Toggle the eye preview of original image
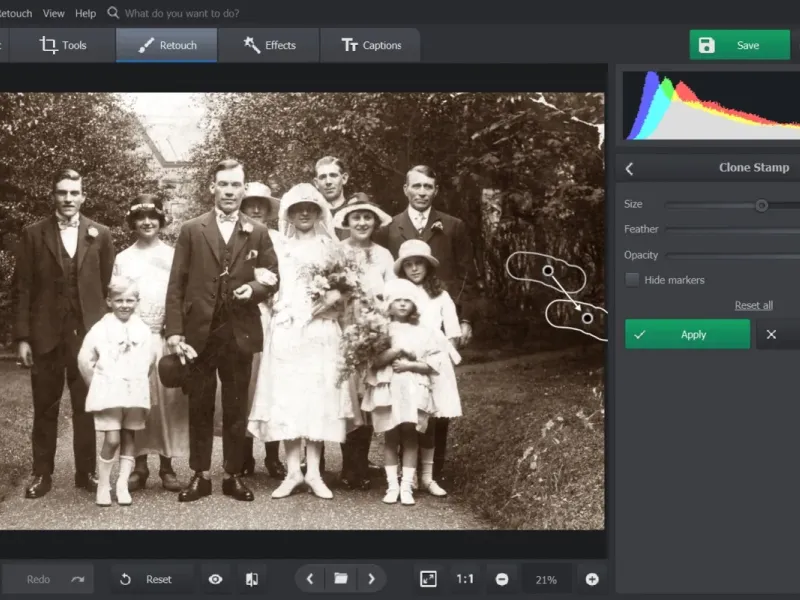The width and height of the screenshot is (800, 600). (215, 579)
